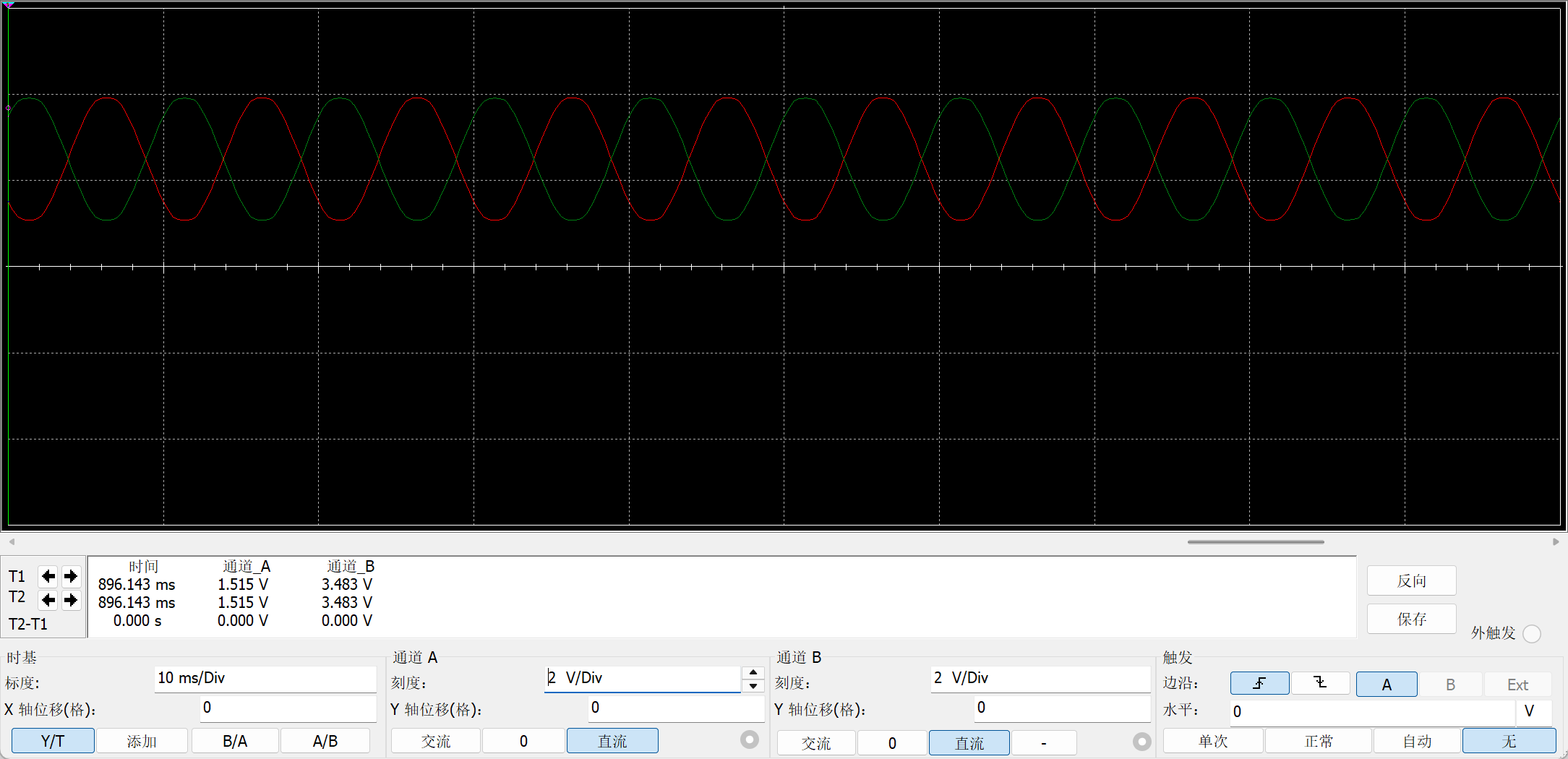Choose trigger source Ext
This screenshot has height=759, width=1568.
coord(1517,684)
